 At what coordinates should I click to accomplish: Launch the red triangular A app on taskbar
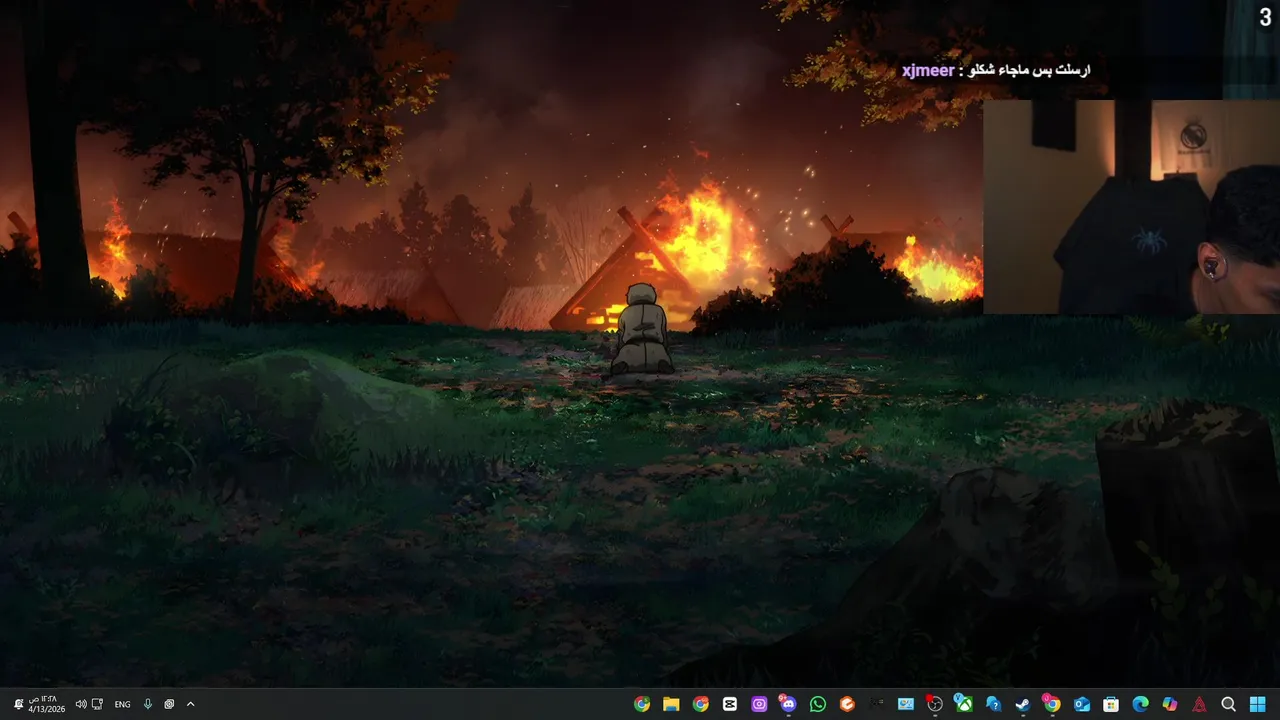point(1199,704)
